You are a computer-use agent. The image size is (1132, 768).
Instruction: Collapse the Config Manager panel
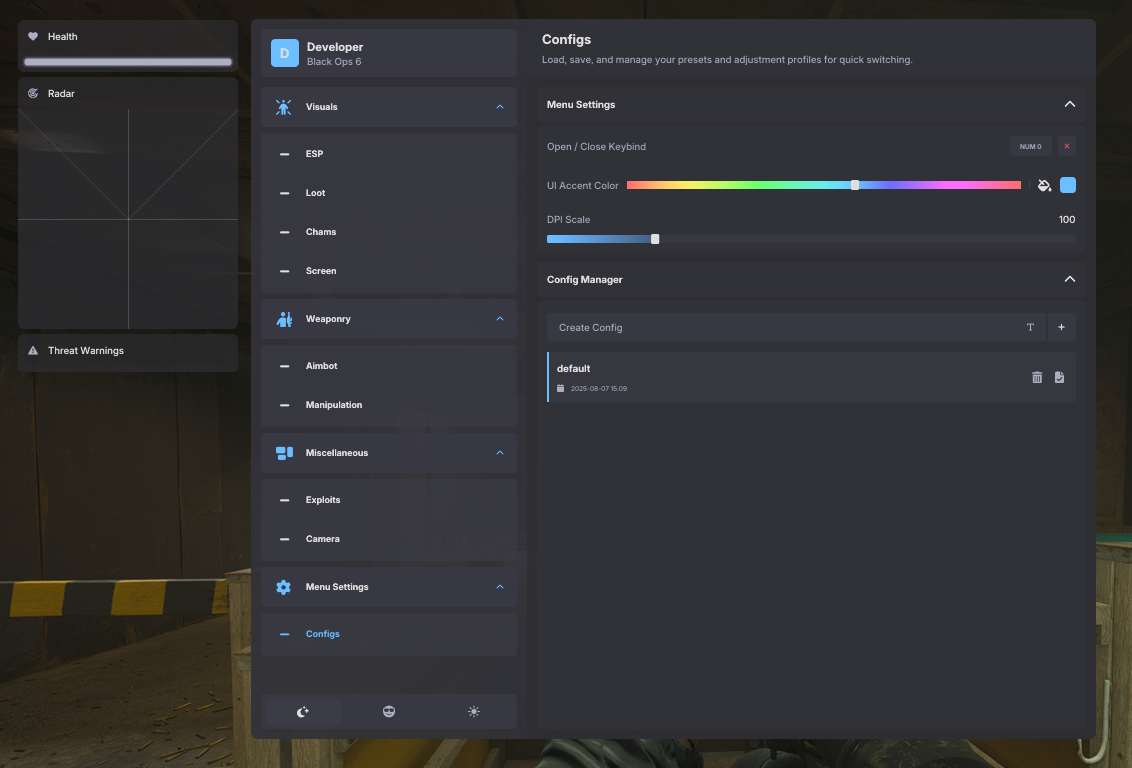tap(1069, 280)
